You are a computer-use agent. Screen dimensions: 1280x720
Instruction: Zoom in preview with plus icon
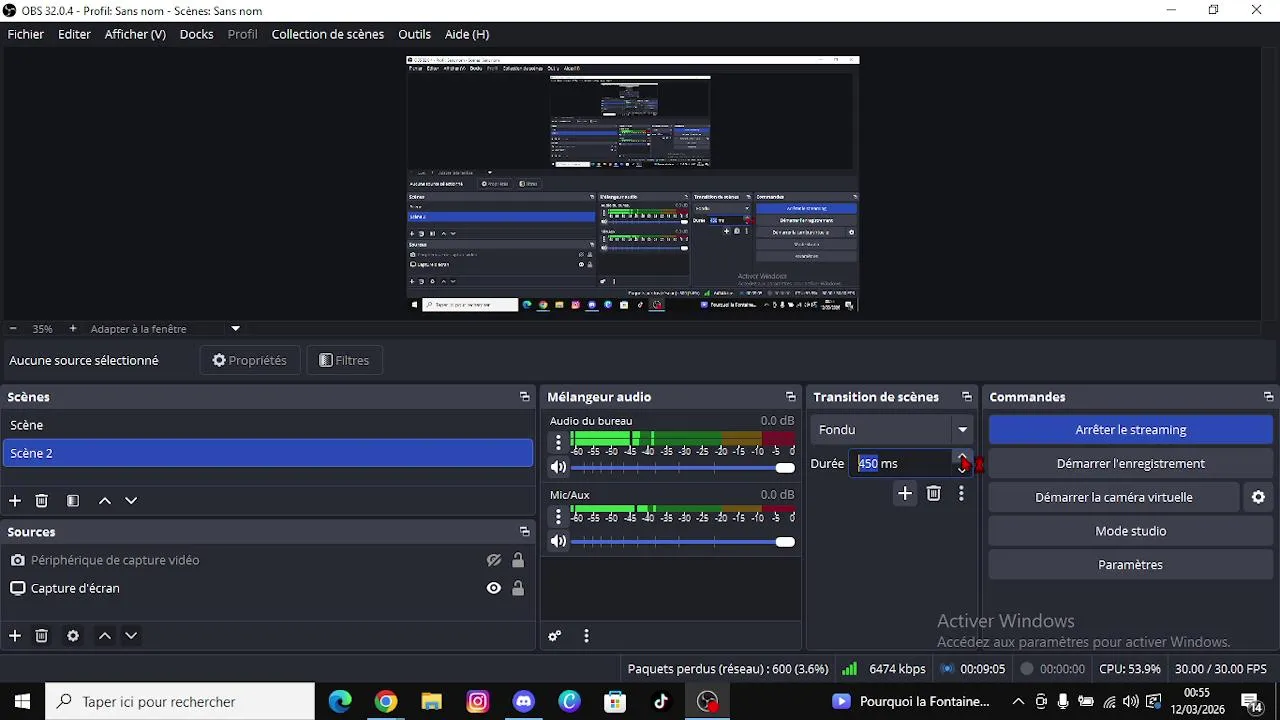coord(73,328)
